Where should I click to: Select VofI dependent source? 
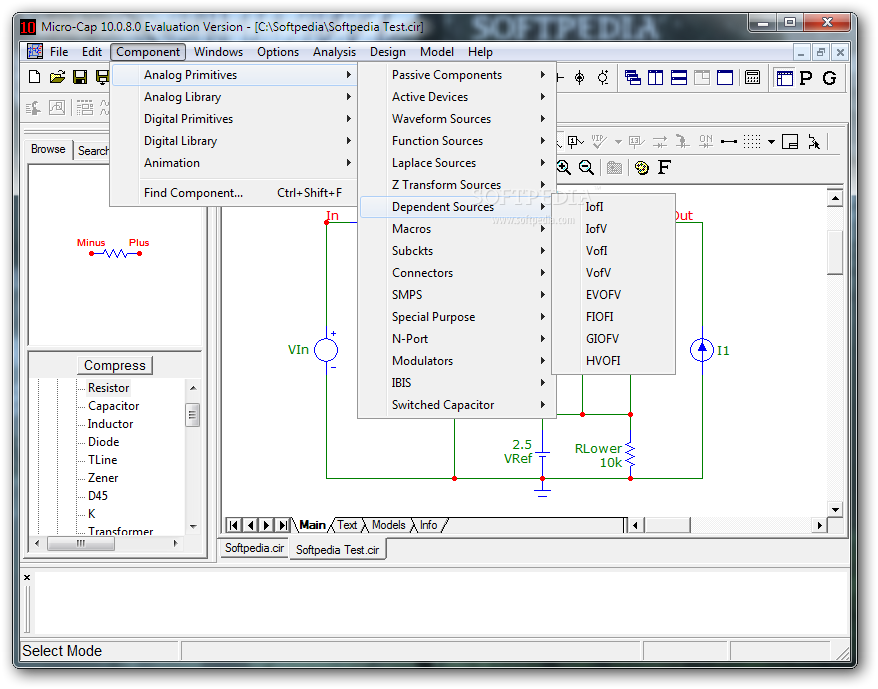coord(614,250)
